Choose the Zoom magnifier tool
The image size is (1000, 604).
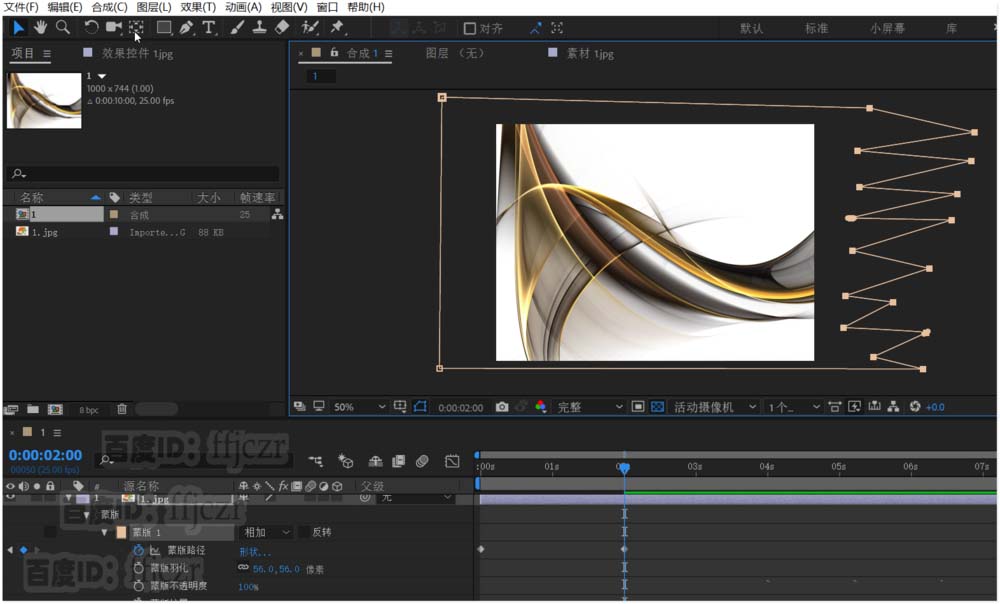(x=63, y=27)
